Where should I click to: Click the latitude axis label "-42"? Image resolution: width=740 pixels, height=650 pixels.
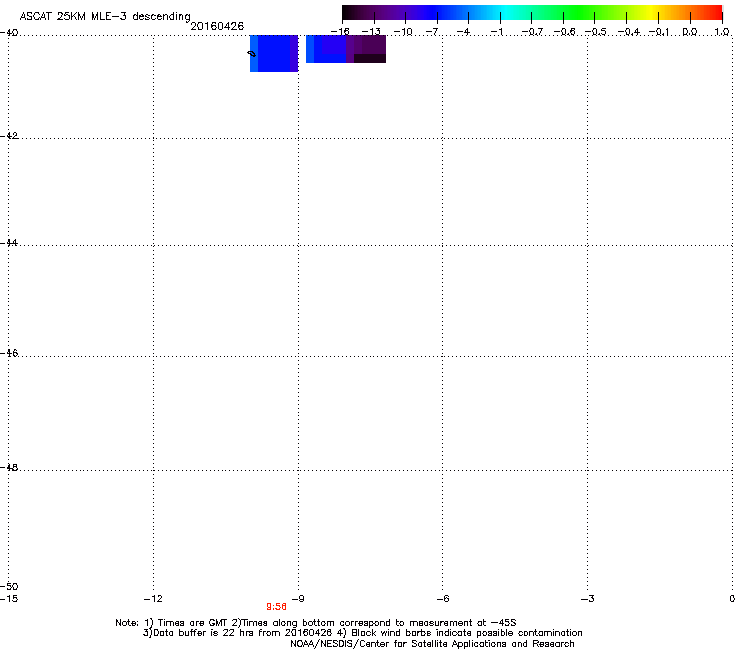(9, 135)
